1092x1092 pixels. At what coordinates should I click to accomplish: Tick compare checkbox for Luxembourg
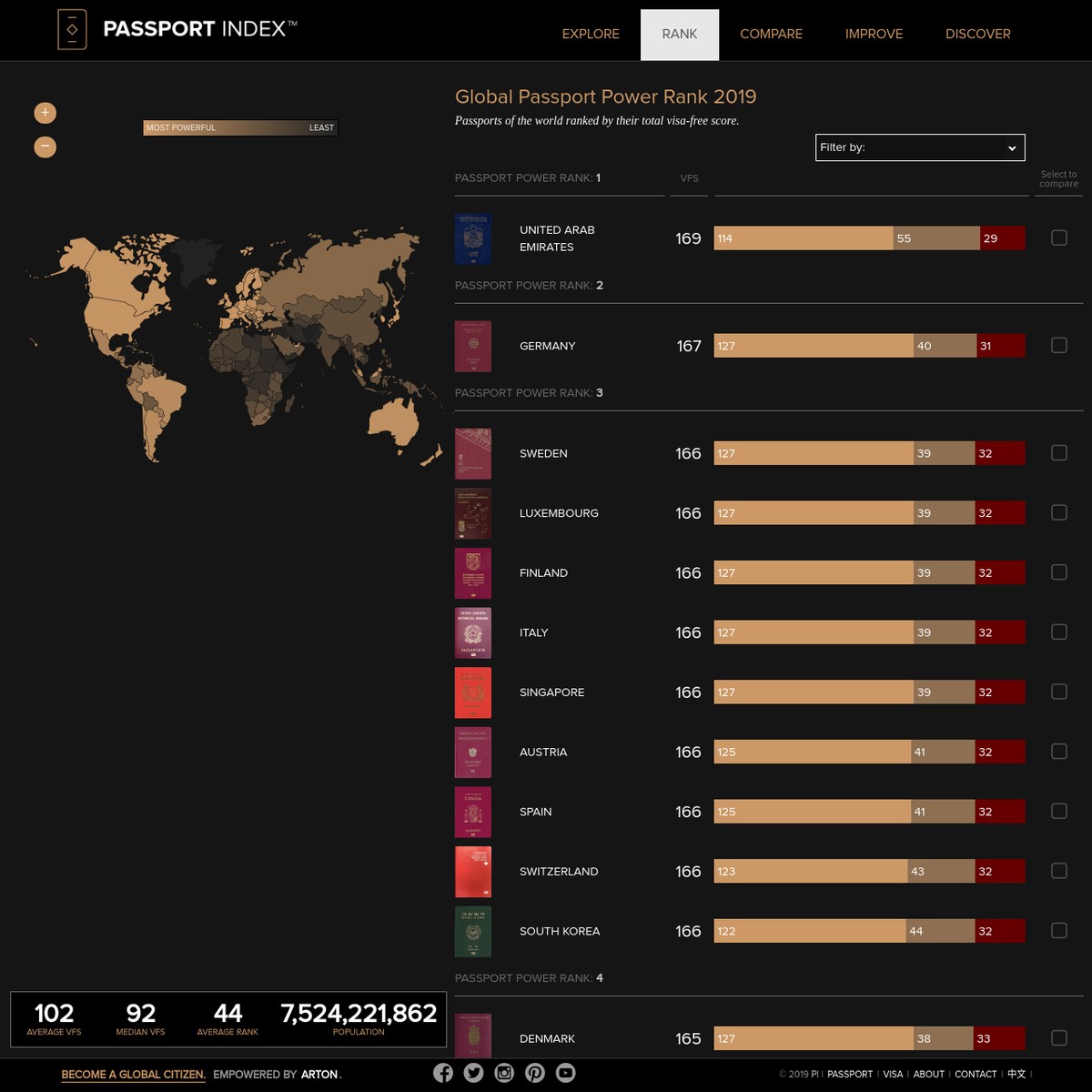[1059, 512]
